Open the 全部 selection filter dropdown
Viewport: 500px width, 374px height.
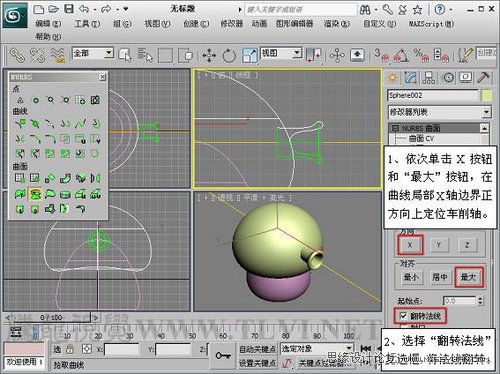coord(109,53)
